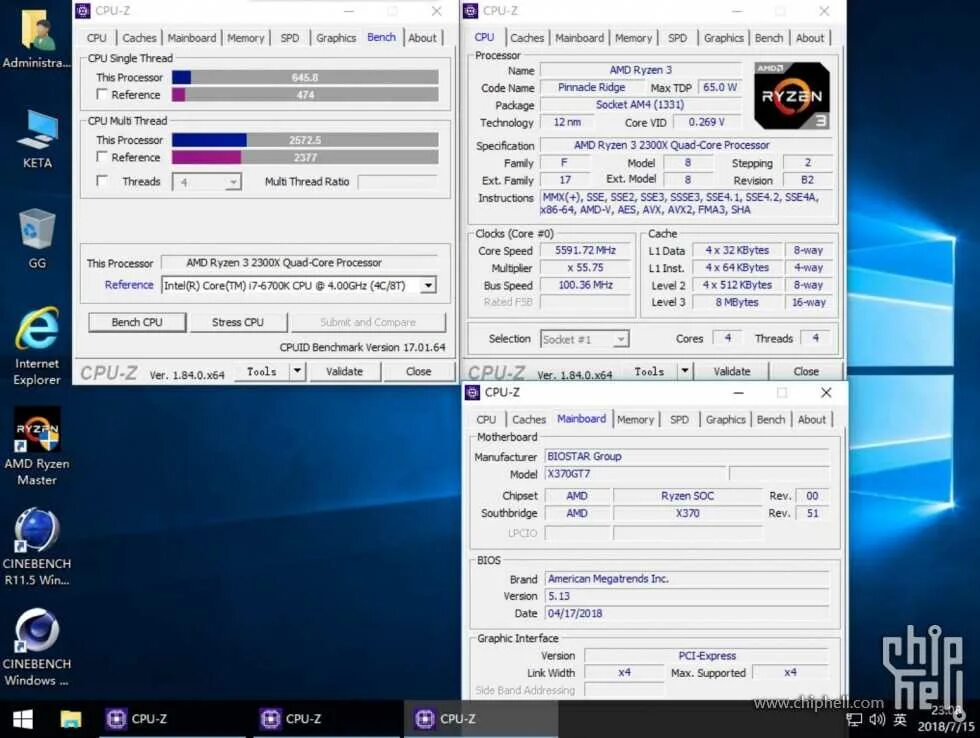Click Reference link label in Bench window
Image resolution: width=980 pixels, height=738 pixels.
[x=129, y=285]
